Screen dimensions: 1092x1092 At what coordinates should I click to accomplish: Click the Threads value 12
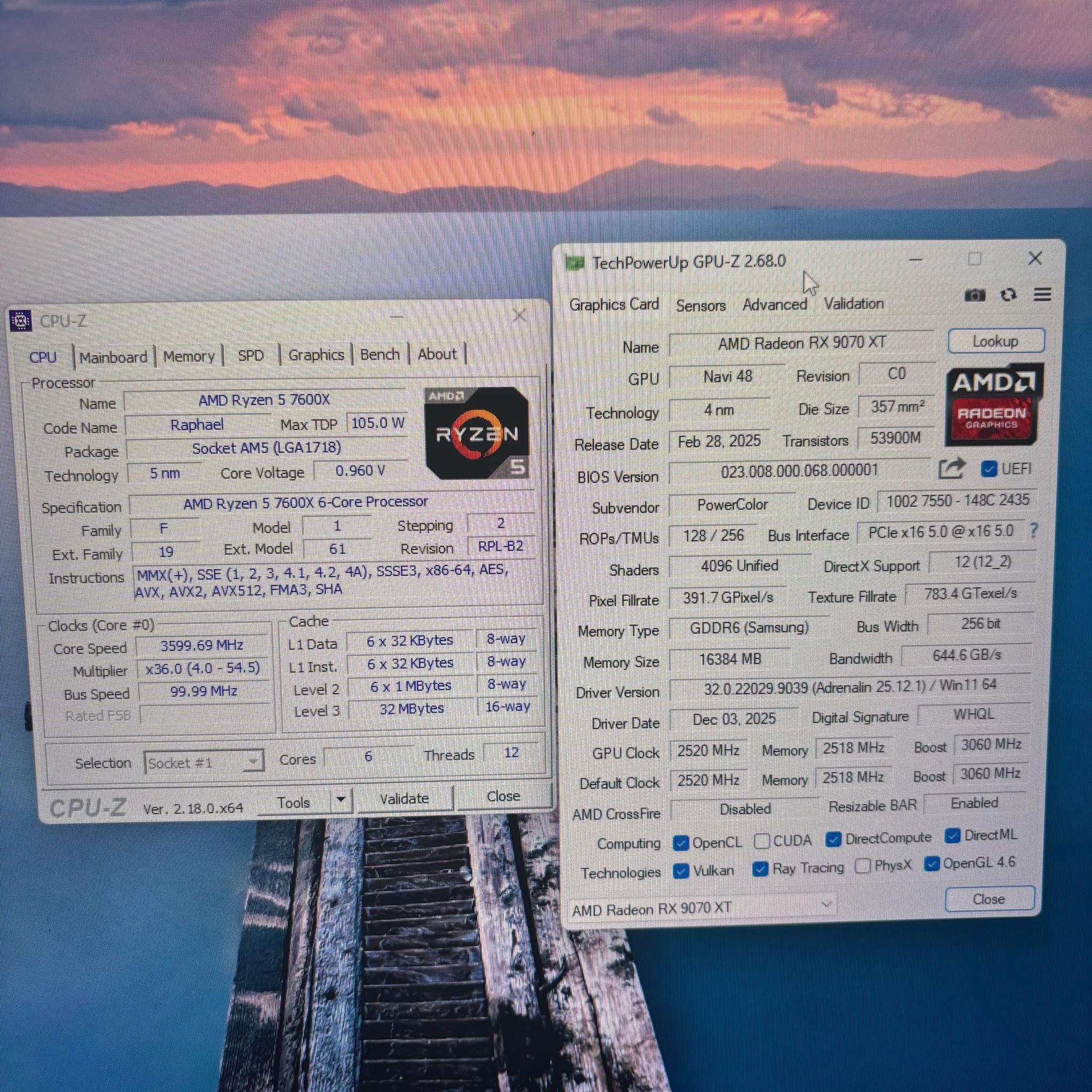[511, 753]
